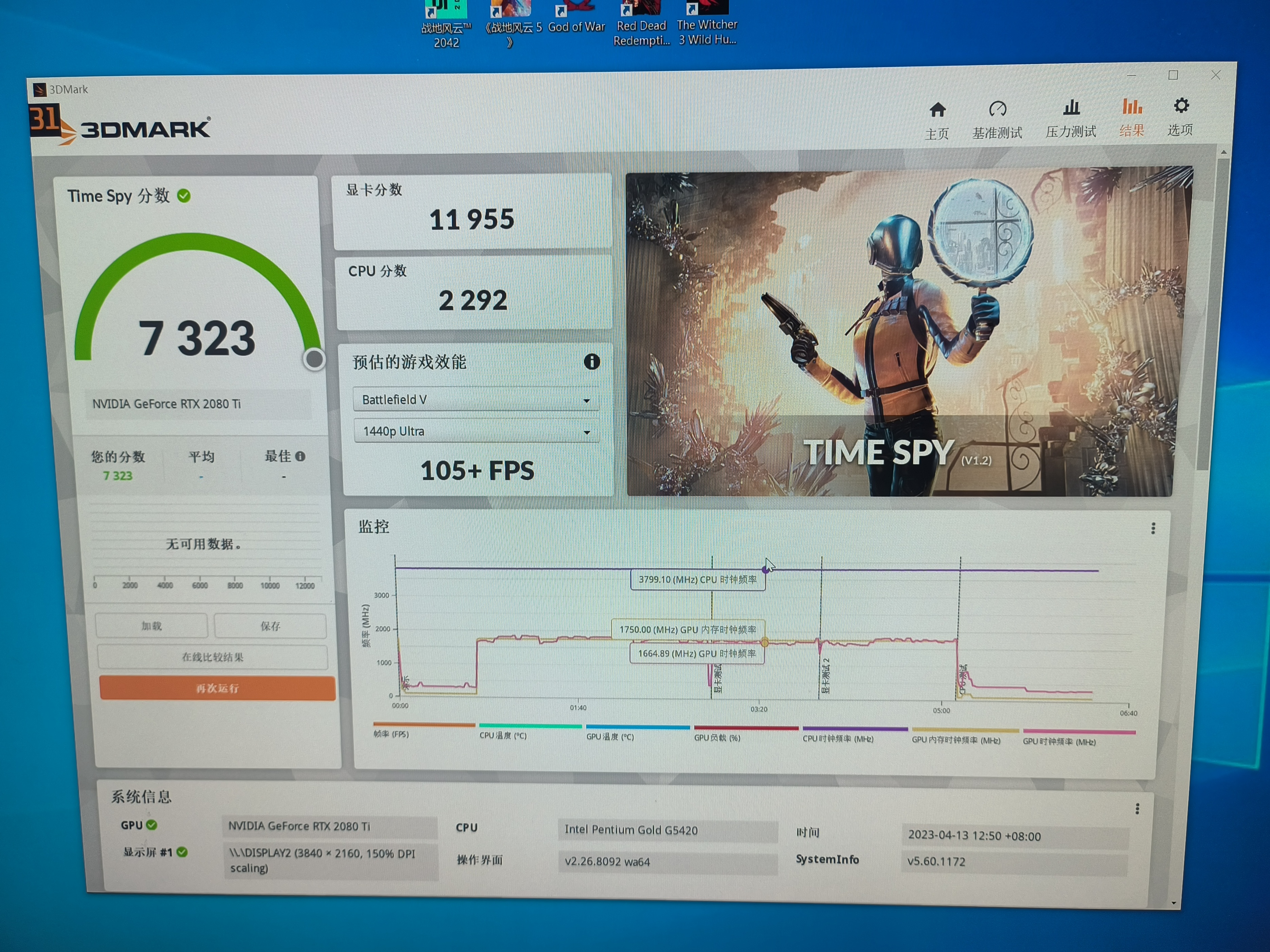Click info icon beside 预估的游戏效能
The width and height of the screenshot is (1270, 952).
(591, 362)
